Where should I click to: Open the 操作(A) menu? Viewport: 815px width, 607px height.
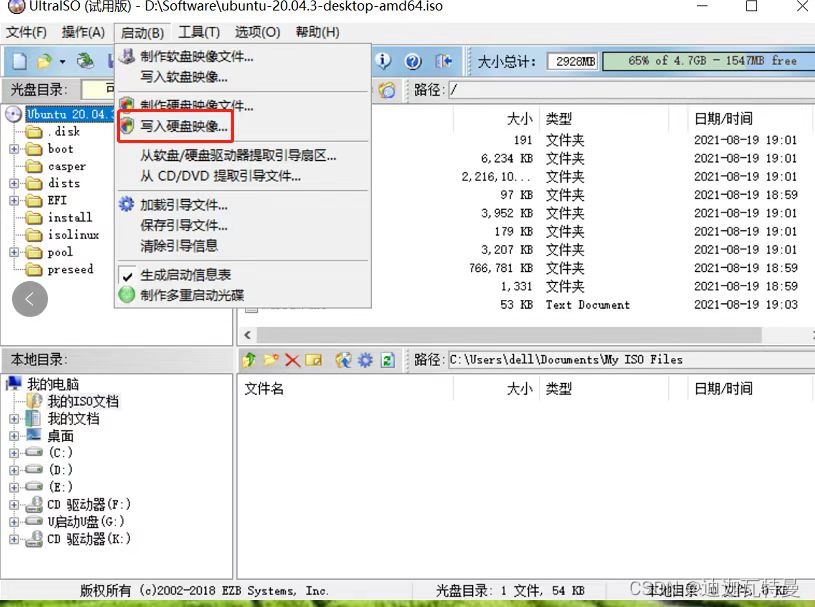click(x=83, y=32)
